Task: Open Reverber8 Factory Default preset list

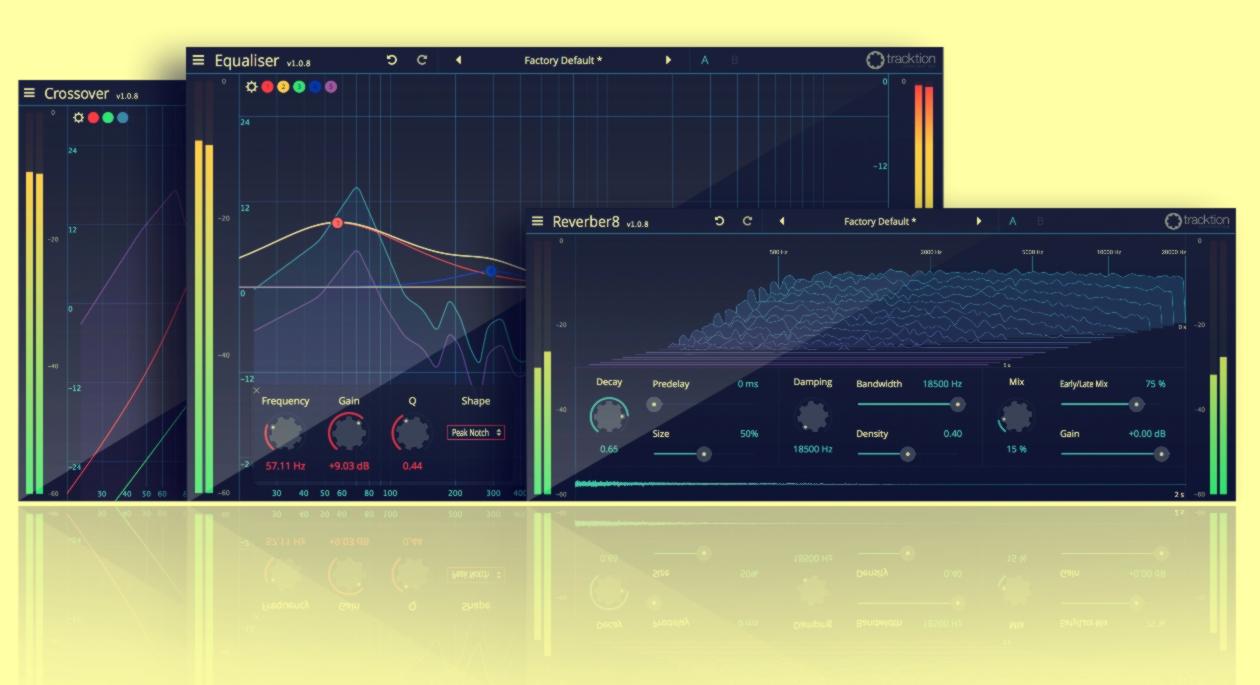Action: (880, 221)
